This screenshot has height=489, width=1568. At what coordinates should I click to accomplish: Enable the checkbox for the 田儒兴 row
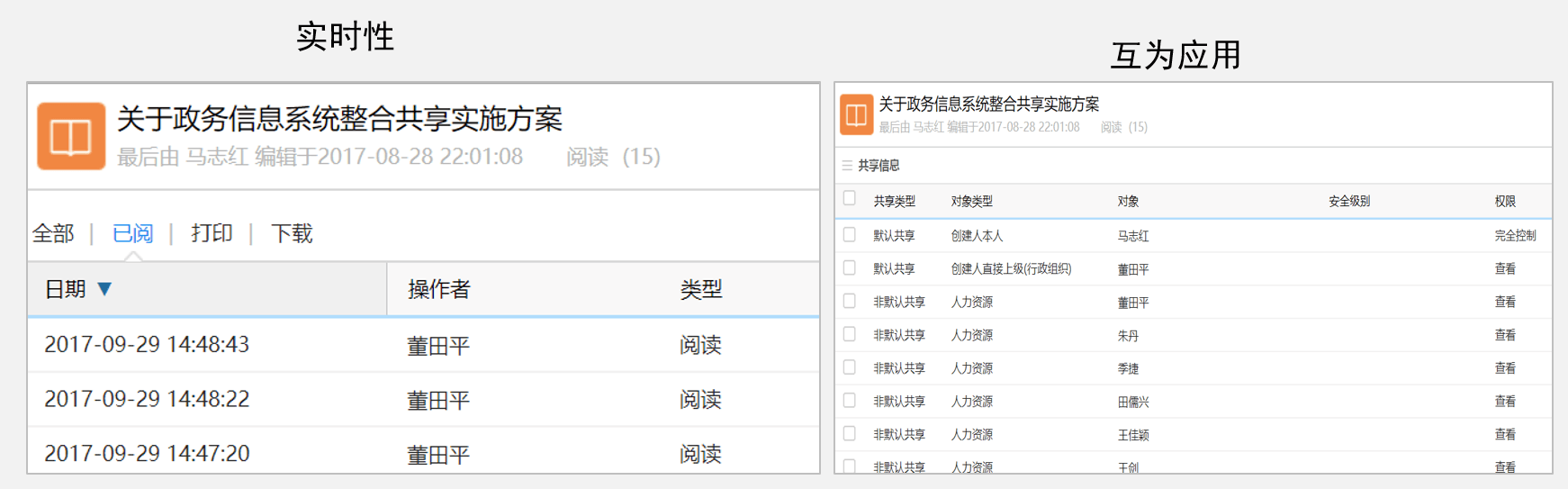tap(849, 401)
